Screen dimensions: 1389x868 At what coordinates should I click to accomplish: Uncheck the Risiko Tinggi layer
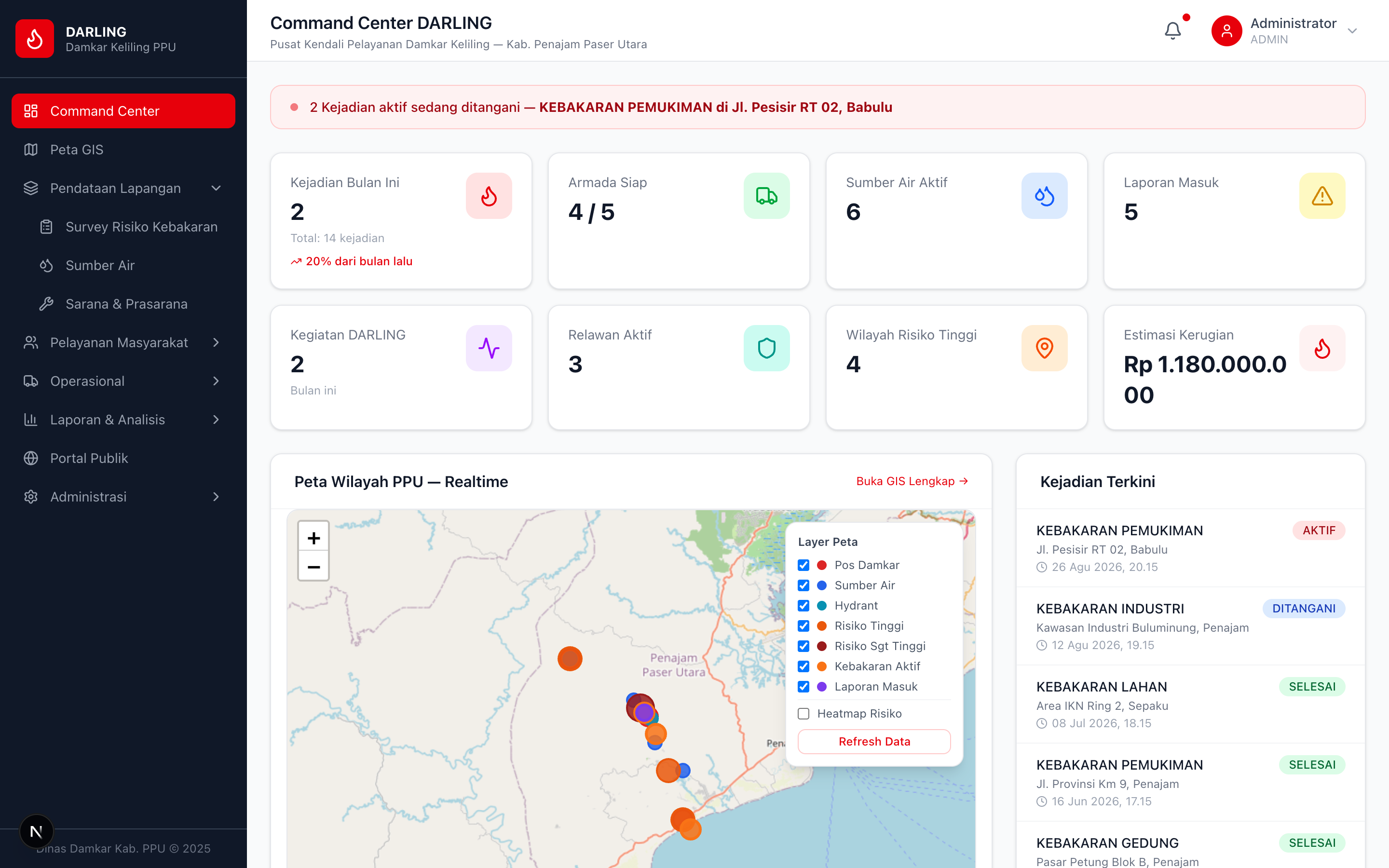[803, 626]
